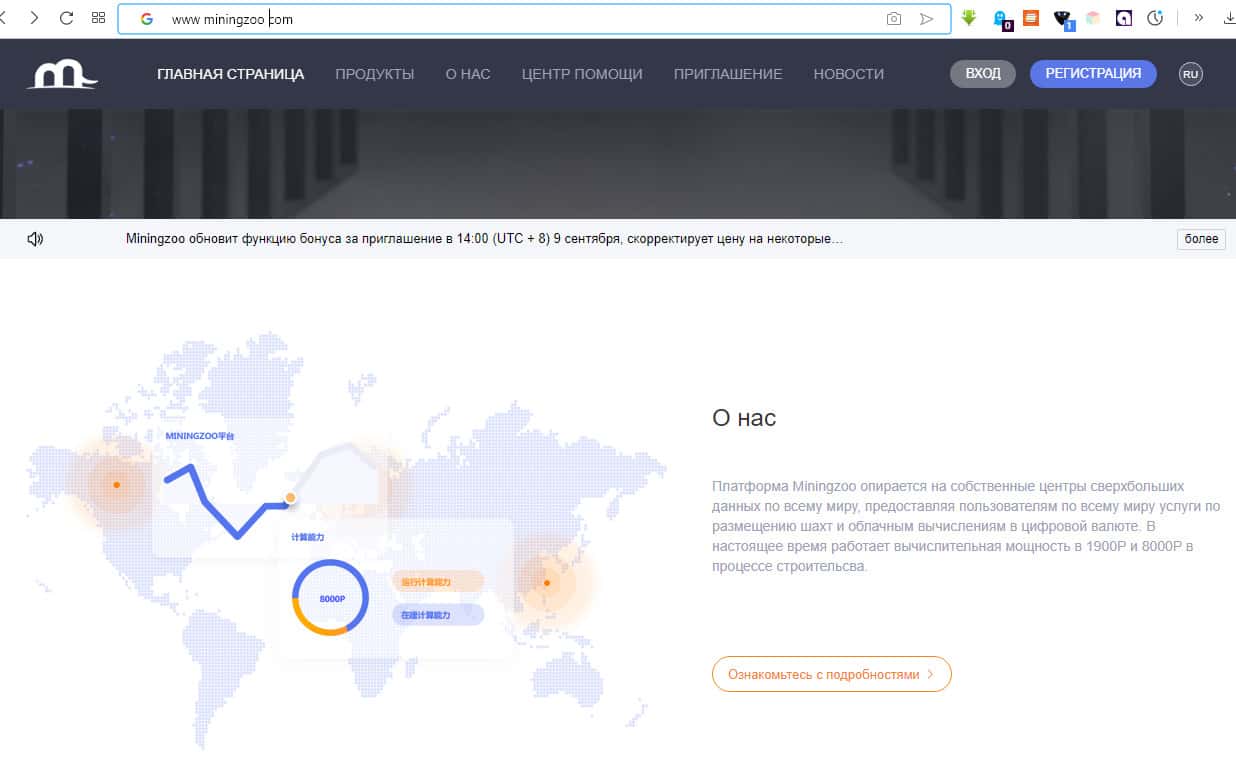The width and height of the screenshot is (1236, 780).
Task: Open the speed dial grid icon
Action: [x=98, y=18]
